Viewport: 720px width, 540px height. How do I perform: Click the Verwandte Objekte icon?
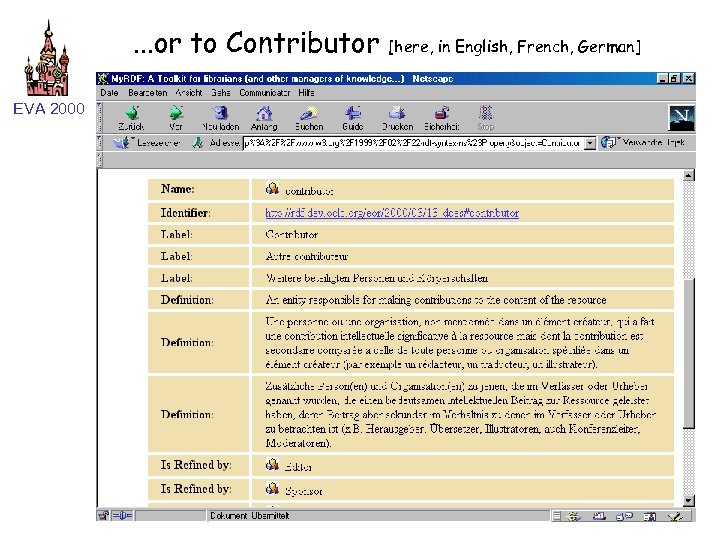click(609, 143)
